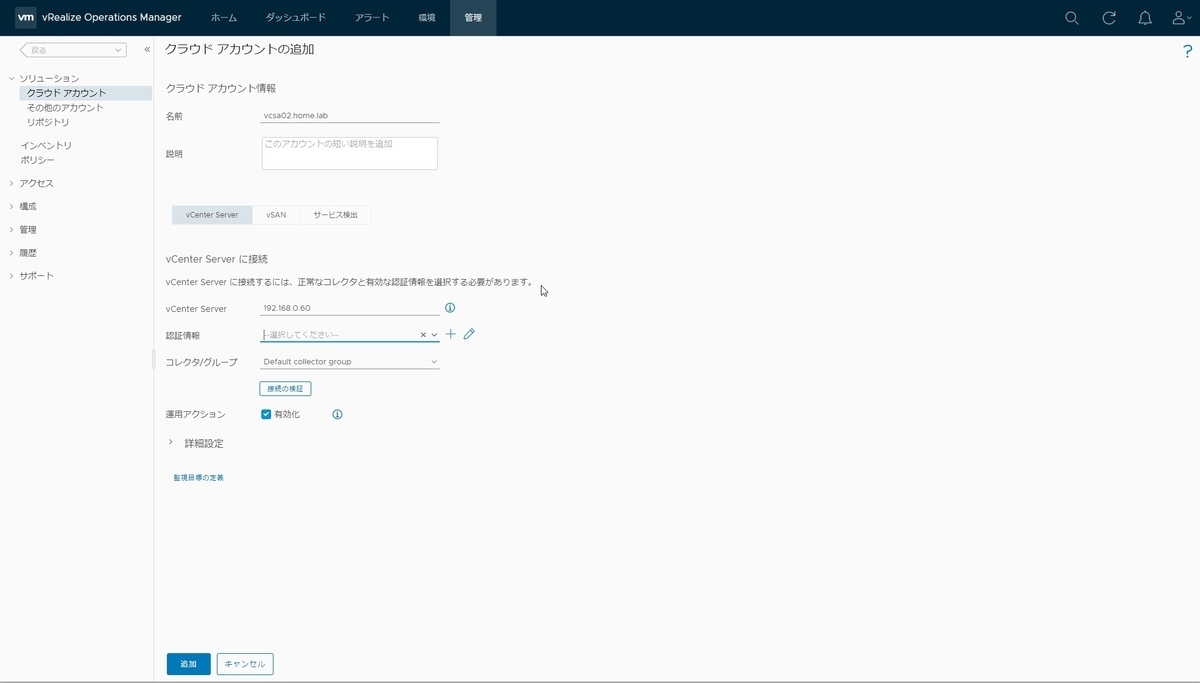Clear the 認証情報 selection with x
The height and width of the screenshot is (683, 1200).
click(x=423, y=335)
